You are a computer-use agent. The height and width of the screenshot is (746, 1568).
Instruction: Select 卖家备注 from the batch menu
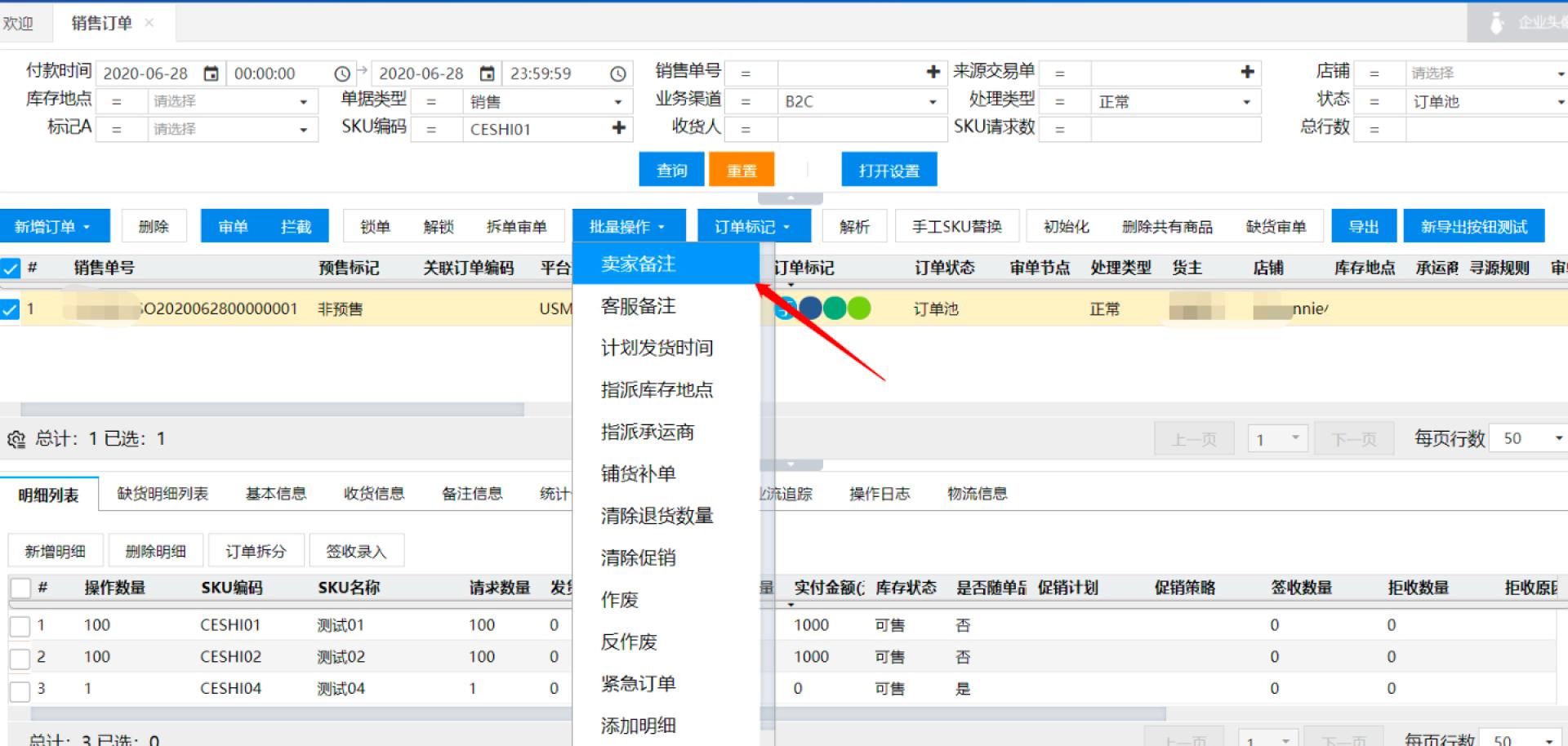coord(638,264)
